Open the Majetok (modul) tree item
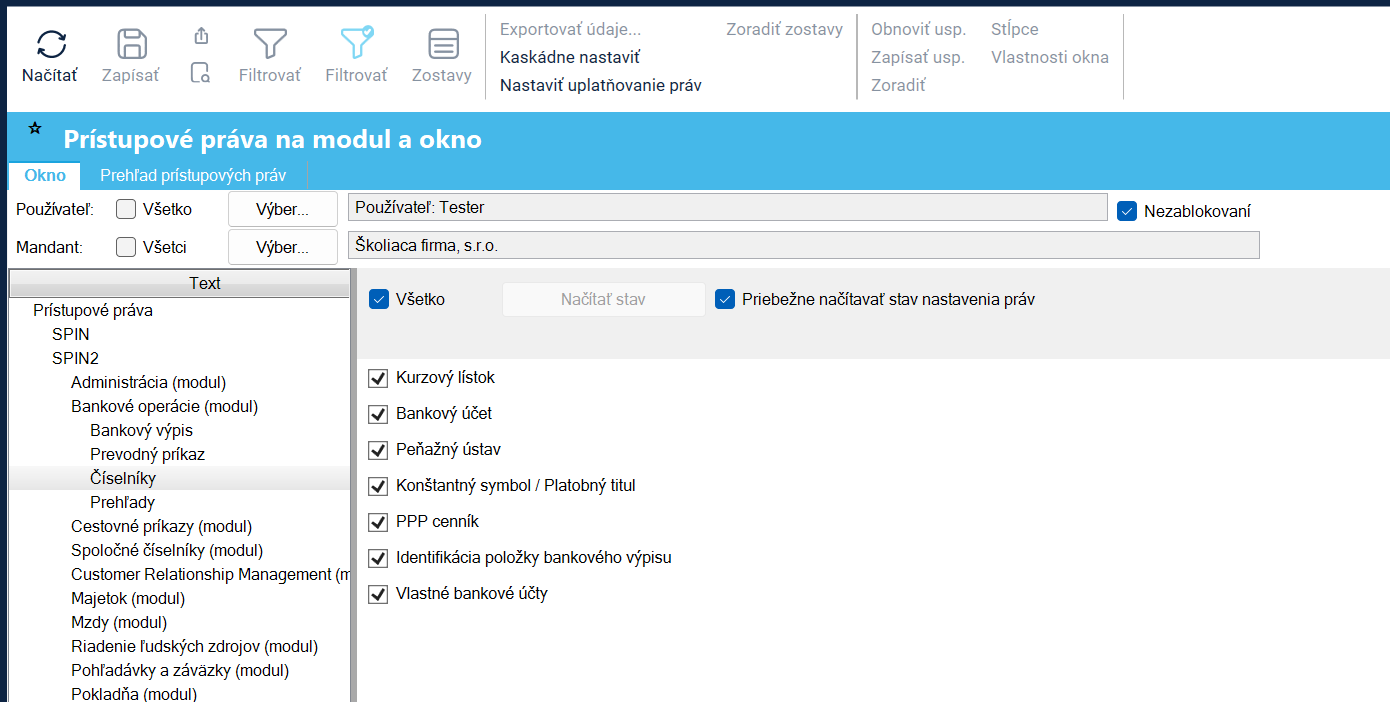This screenshot has height=702, width=1390. pyautogui.click(x=128, y=598)
